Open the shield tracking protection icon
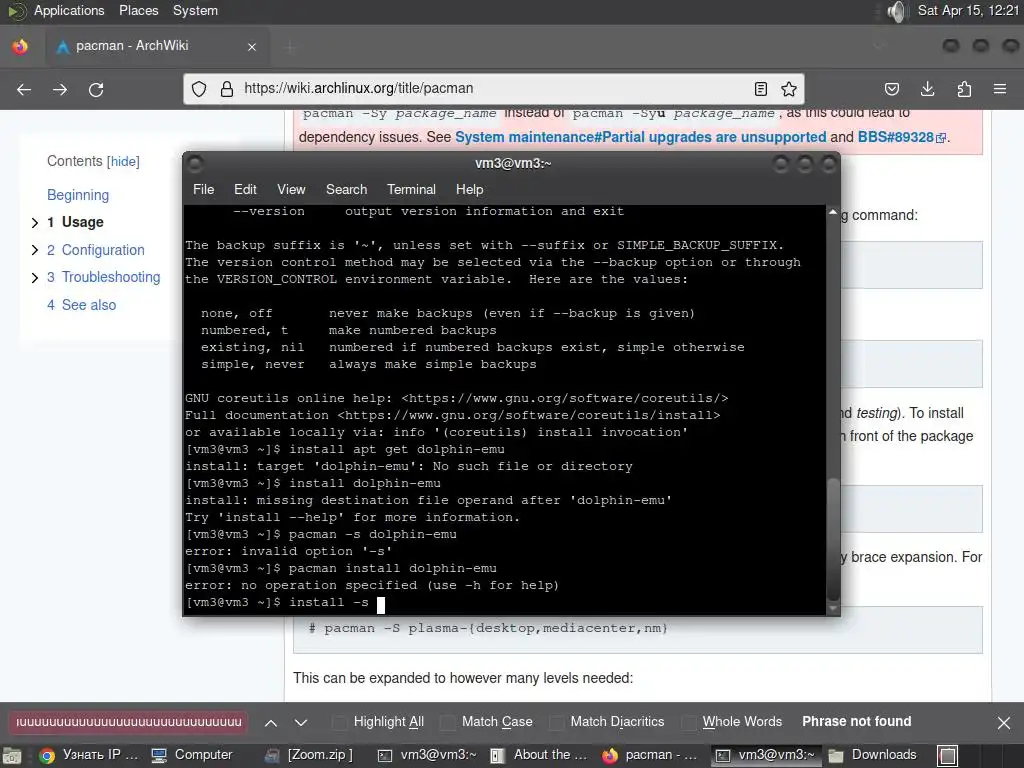The width and height of the screenshot is (1024, 768). (x=199, y=89)
